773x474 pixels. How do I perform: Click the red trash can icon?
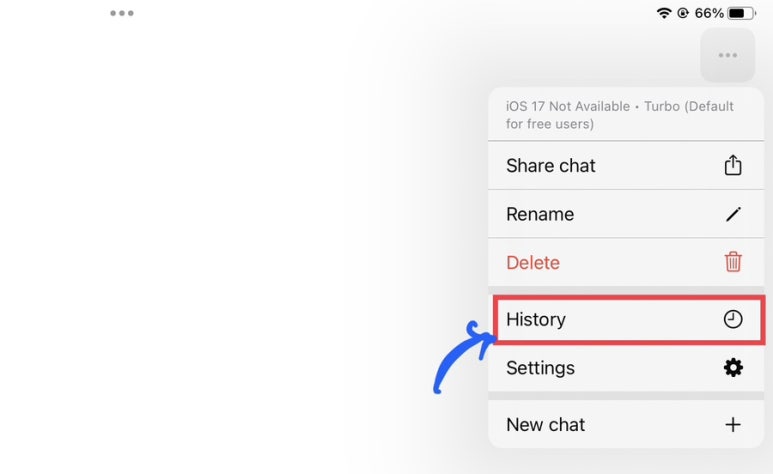pos(733,261)
